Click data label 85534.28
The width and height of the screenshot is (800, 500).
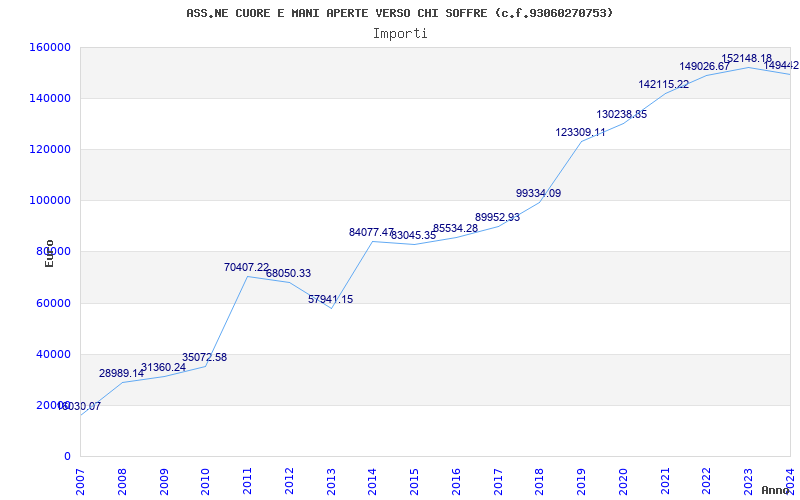[x=456, y=229]
